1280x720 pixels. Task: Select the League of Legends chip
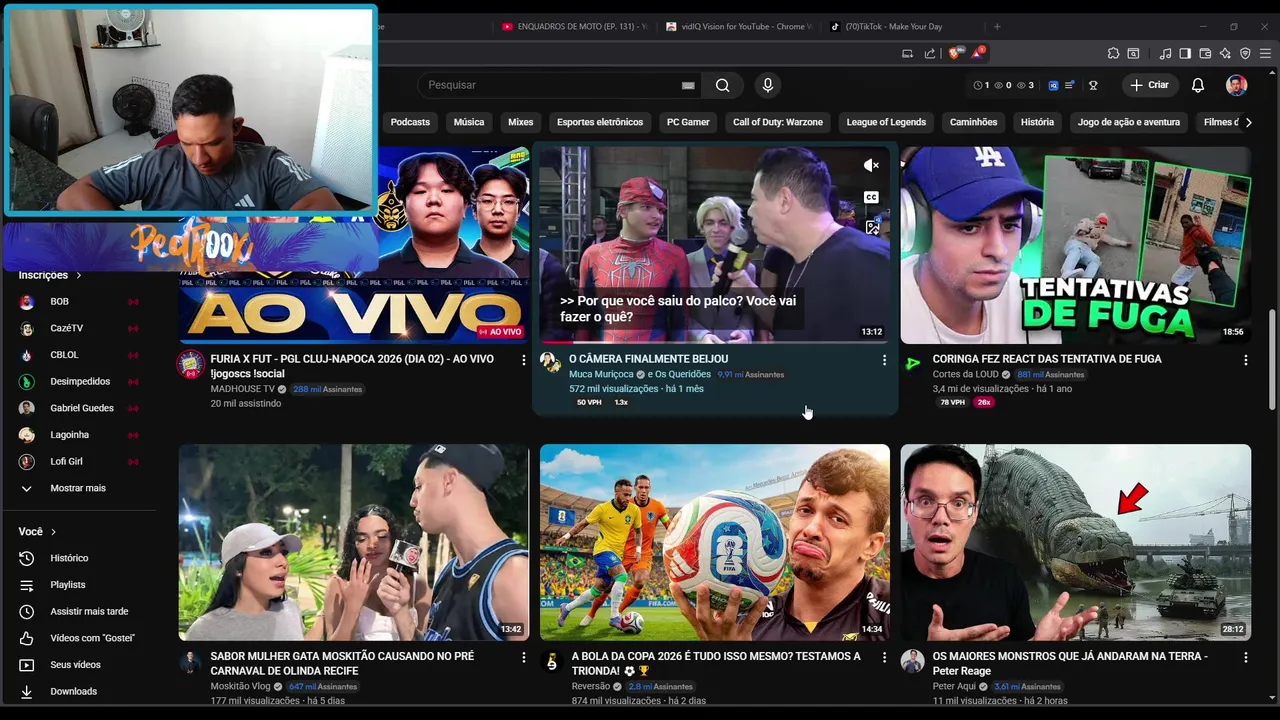coord(886,122)
